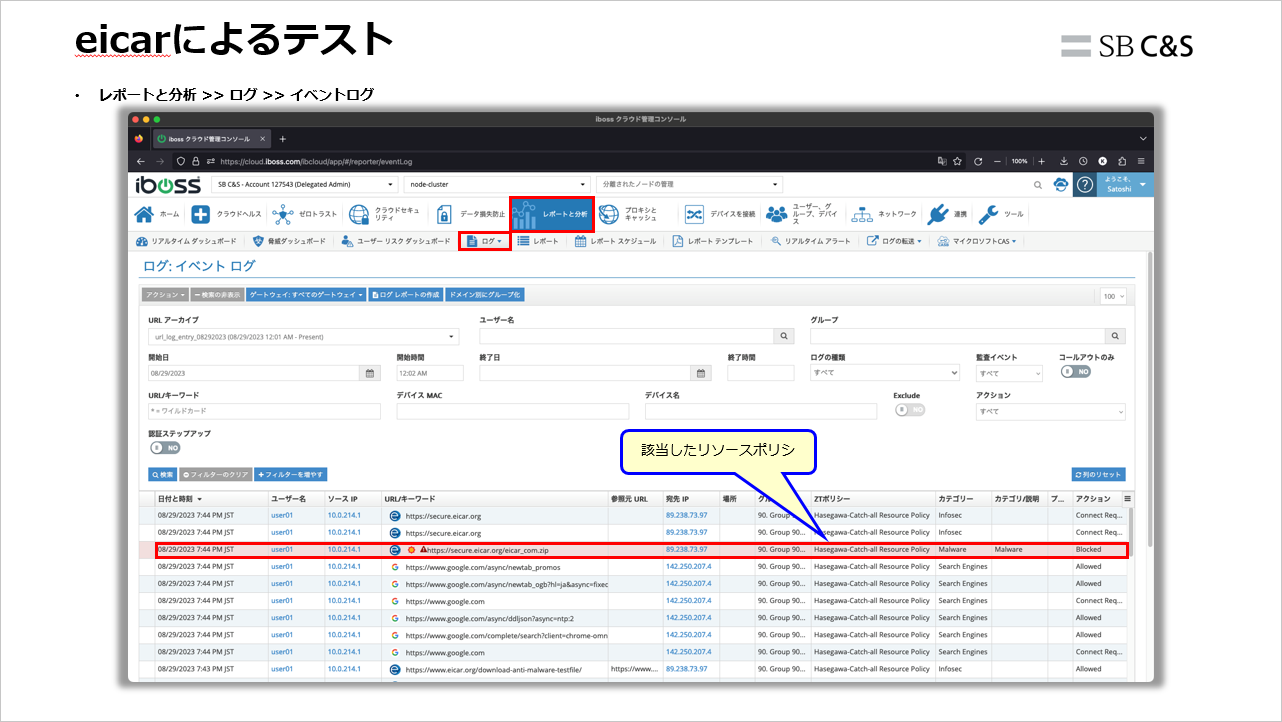Click フィルターのクリア button
This screenshot has height=722, width=1282.
tap(215, 474)
